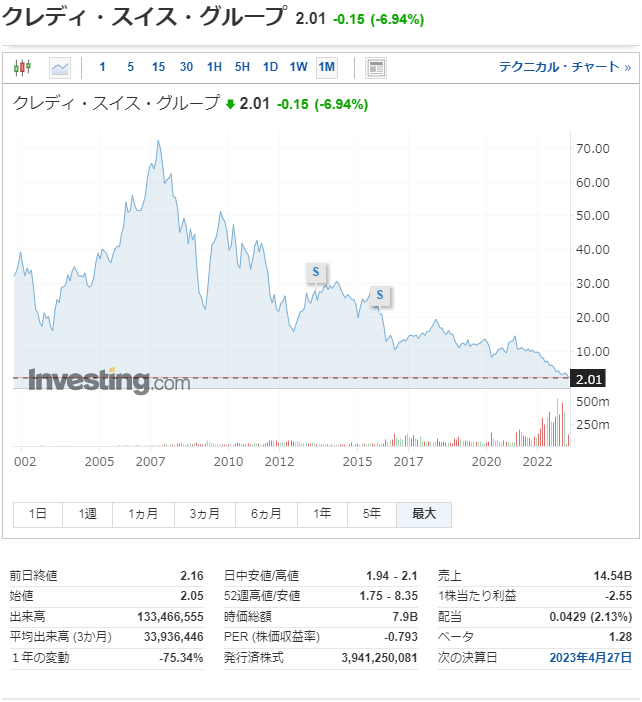642x702 pixels.
Task: Click the 売上 value 14.54B
Action: pos(612,576)
